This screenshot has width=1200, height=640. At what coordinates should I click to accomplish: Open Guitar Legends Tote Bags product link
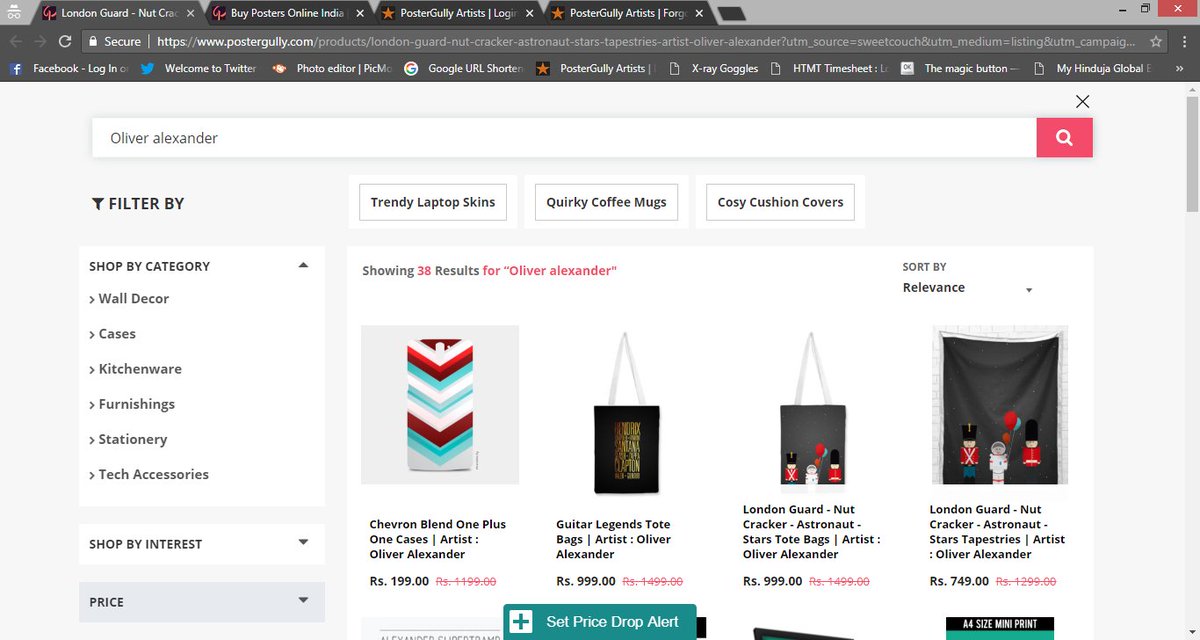coord(614,539)
